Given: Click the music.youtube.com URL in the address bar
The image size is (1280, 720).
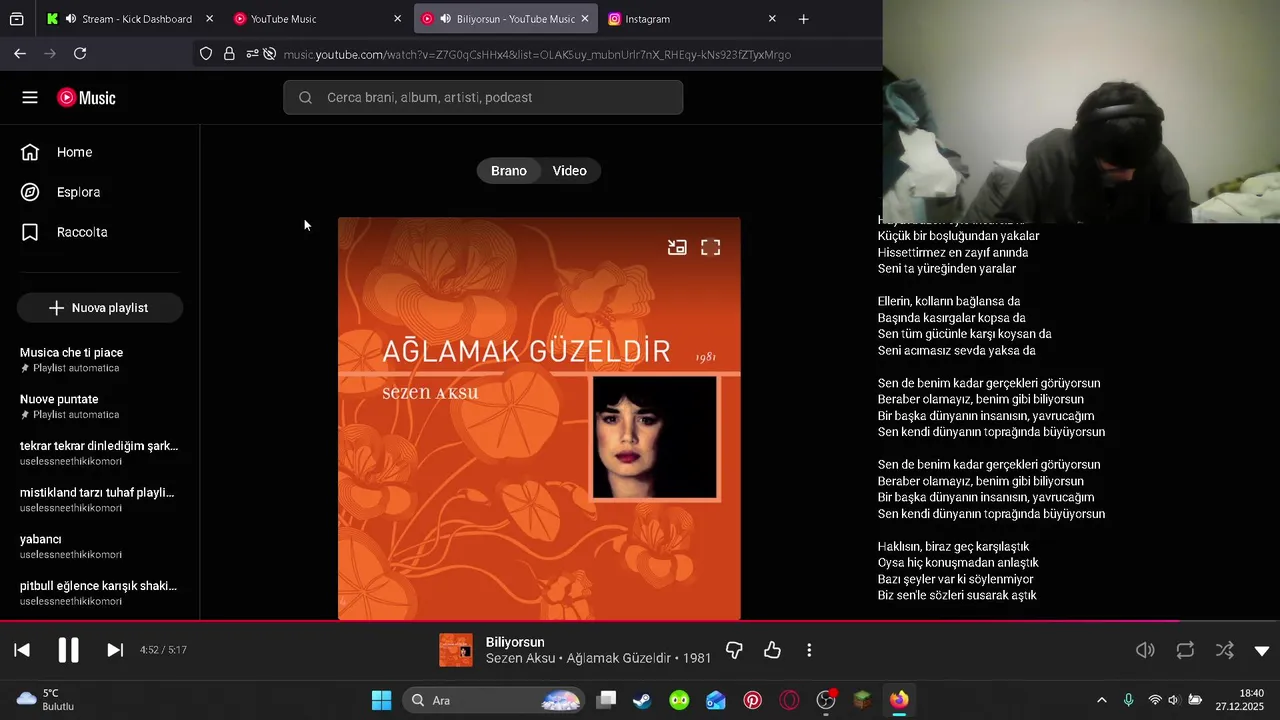Looking at the screenshot, I should (537, 54).
